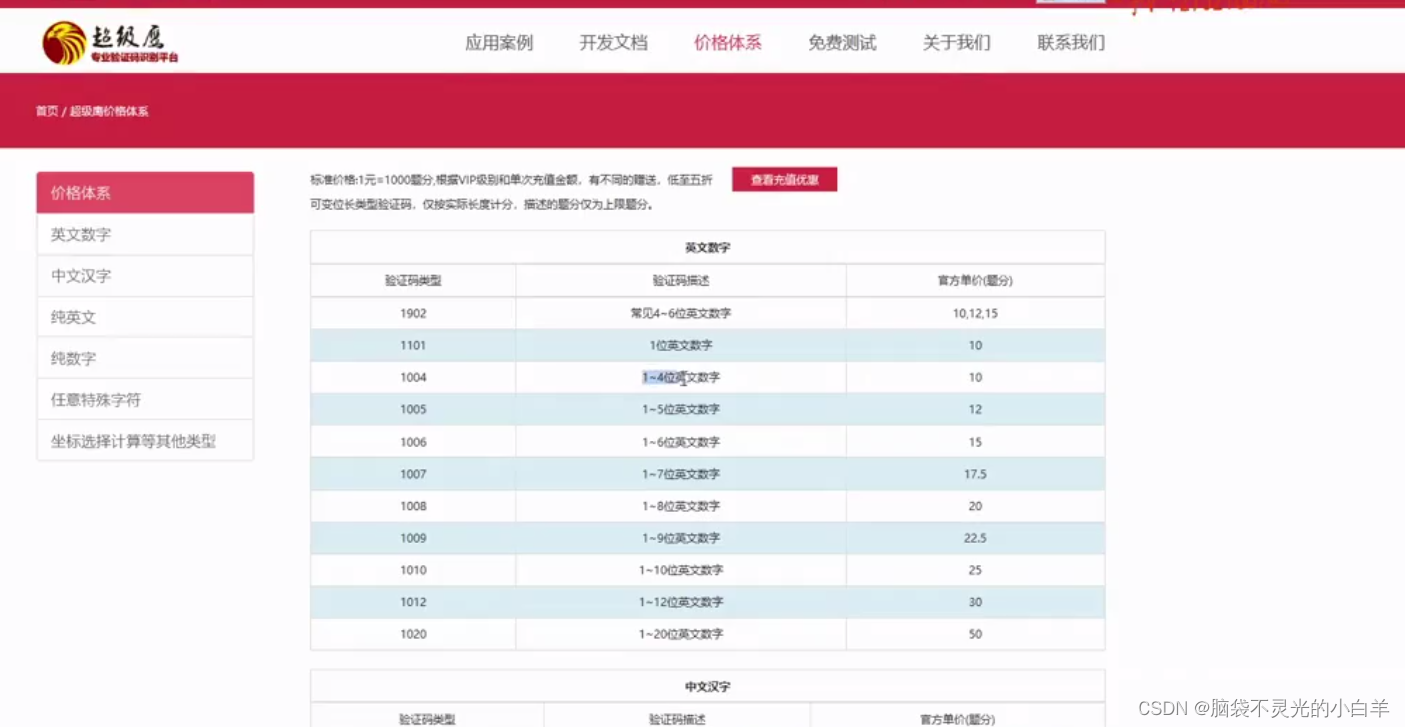Select 纯数字 in the sidebar

point(145,358)
